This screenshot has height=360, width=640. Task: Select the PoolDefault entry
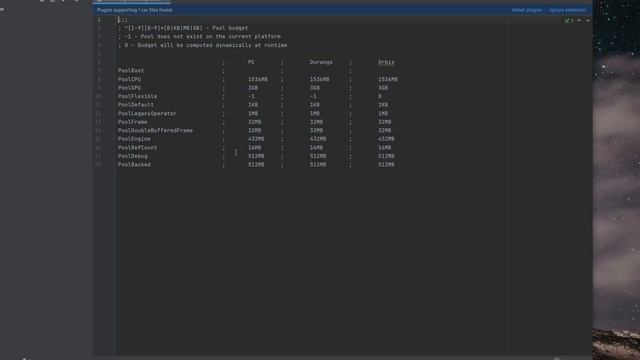pyautogui.click(x=136, y=105)
